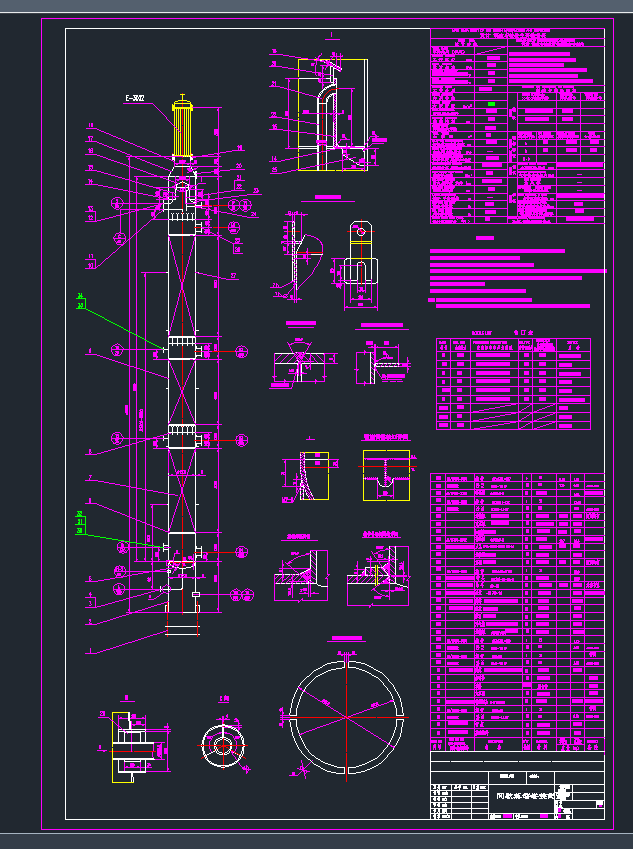Screen dimensions: 633x849
Task: Click the middle tray section of the column
Action: click(x=183, y=439)
